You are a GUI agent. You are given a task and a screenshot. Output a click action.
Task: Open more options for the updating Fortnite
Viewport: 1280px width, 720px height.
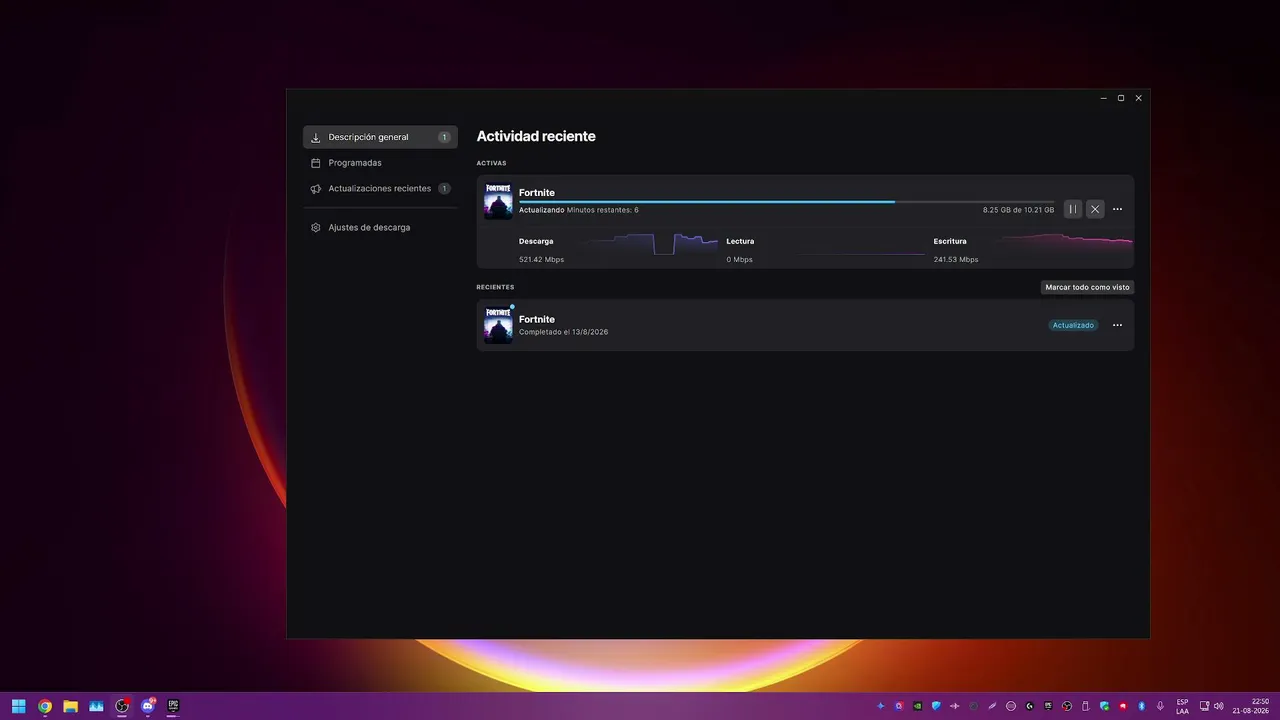tap(1117, 209)
